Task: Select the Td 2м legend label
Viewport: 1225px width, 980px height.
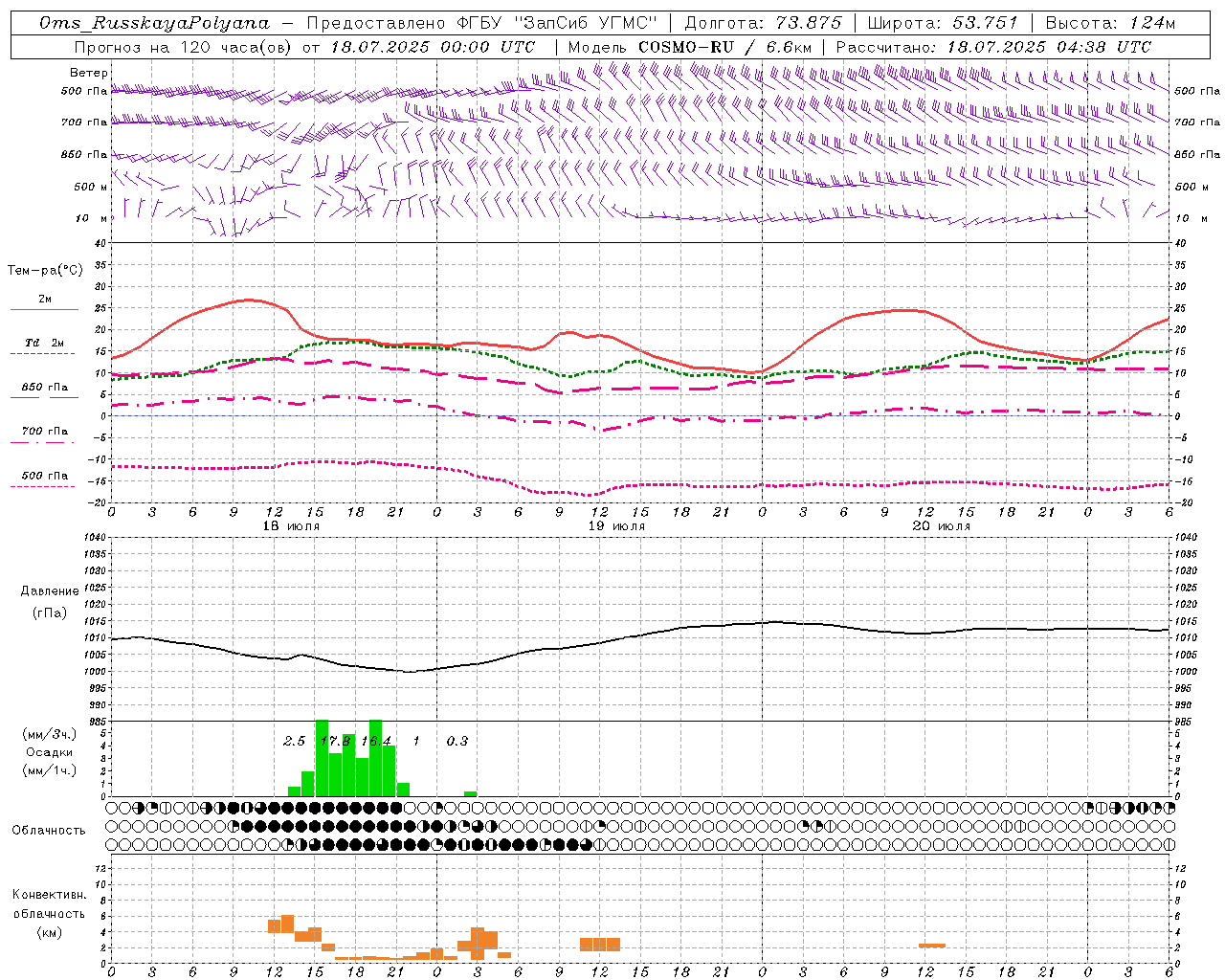Action: pyautogui.click(x=45, y=343)
